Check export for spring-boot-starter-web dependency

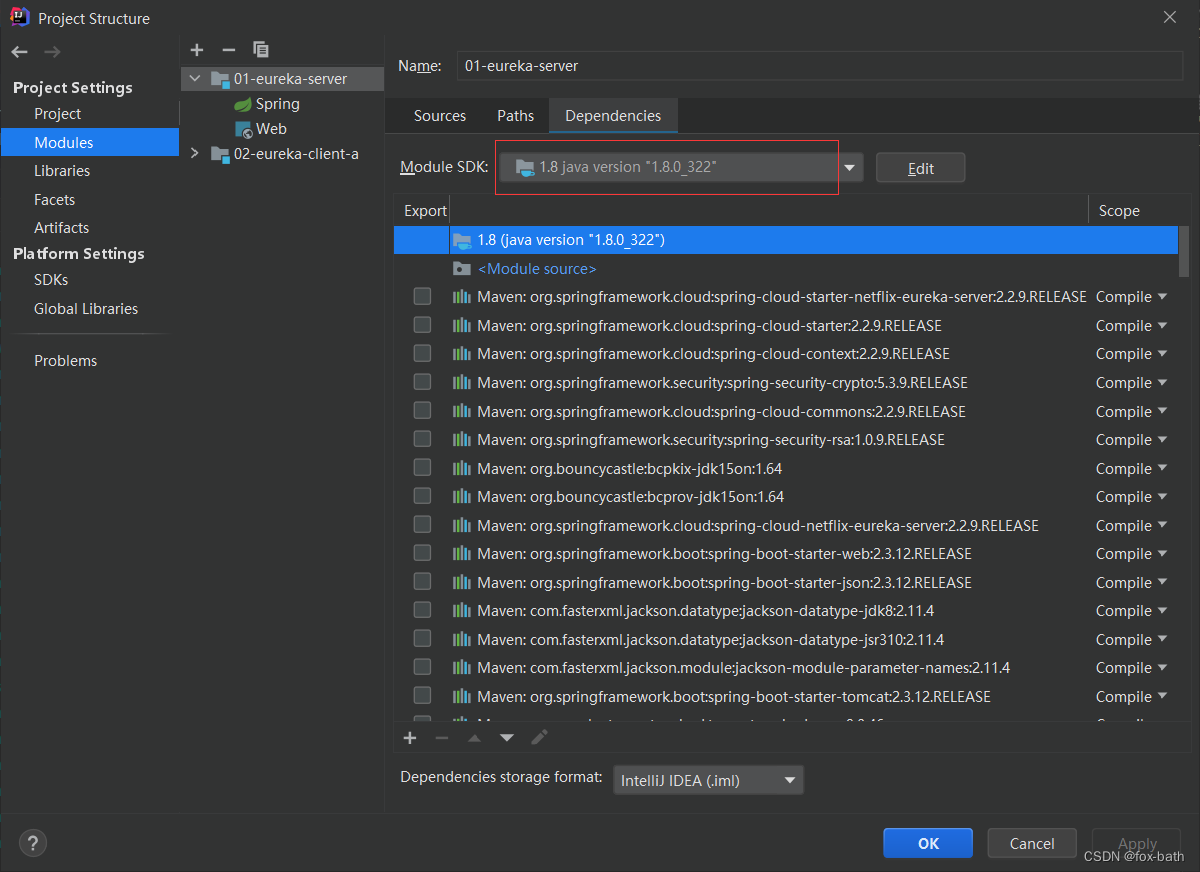pyautogui.click(x=422, y=553)
